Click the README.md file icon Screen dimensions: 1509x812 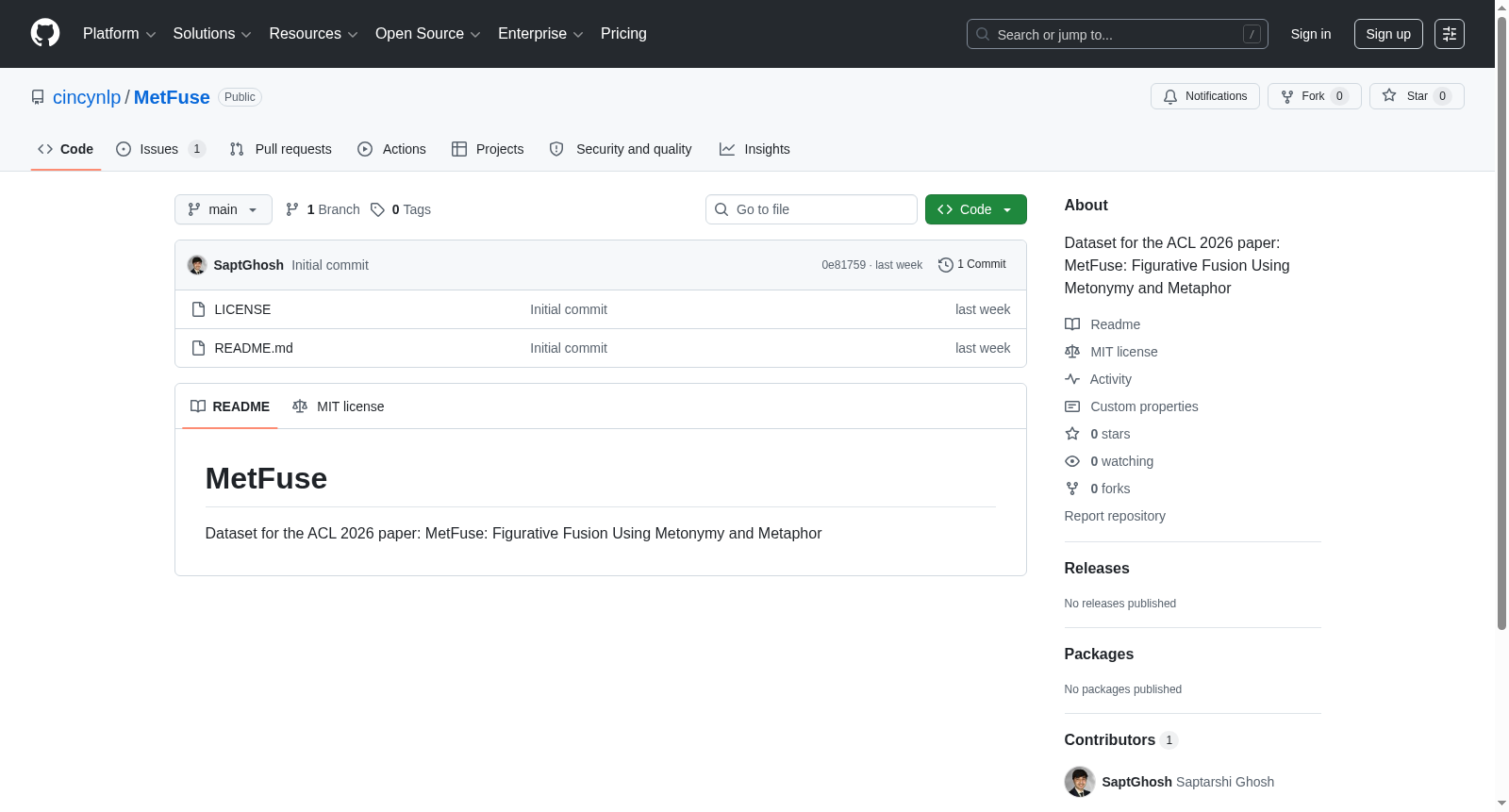tap(198, 348)
